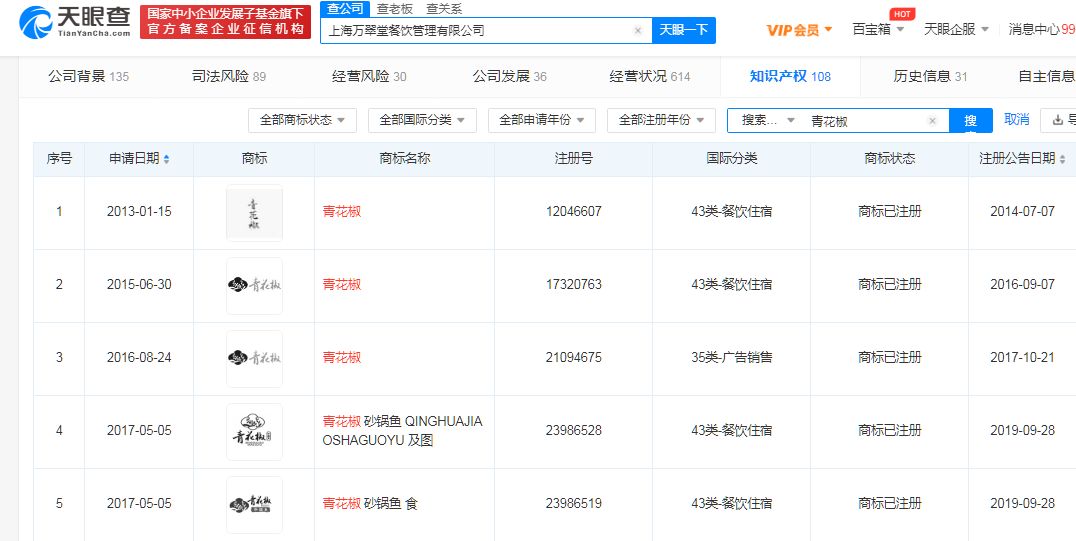
Task: Sort by 申请日期 column arrows
Action: point(167,159)
